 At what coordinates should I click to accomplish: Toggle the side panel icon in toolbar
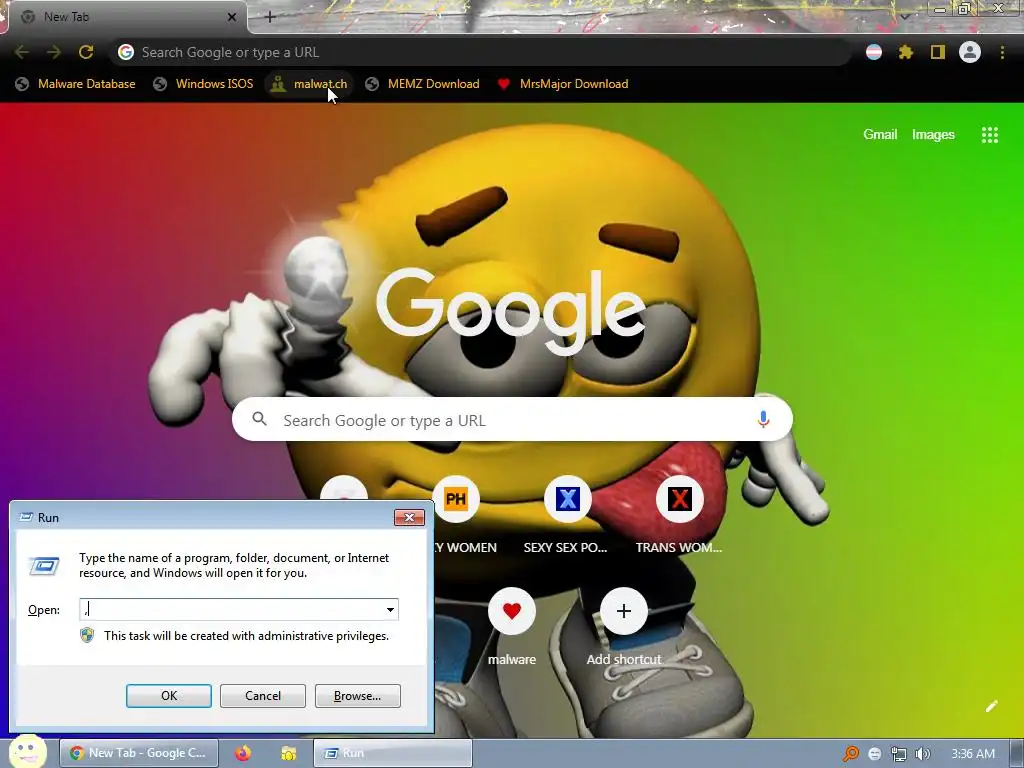point(938,52)
